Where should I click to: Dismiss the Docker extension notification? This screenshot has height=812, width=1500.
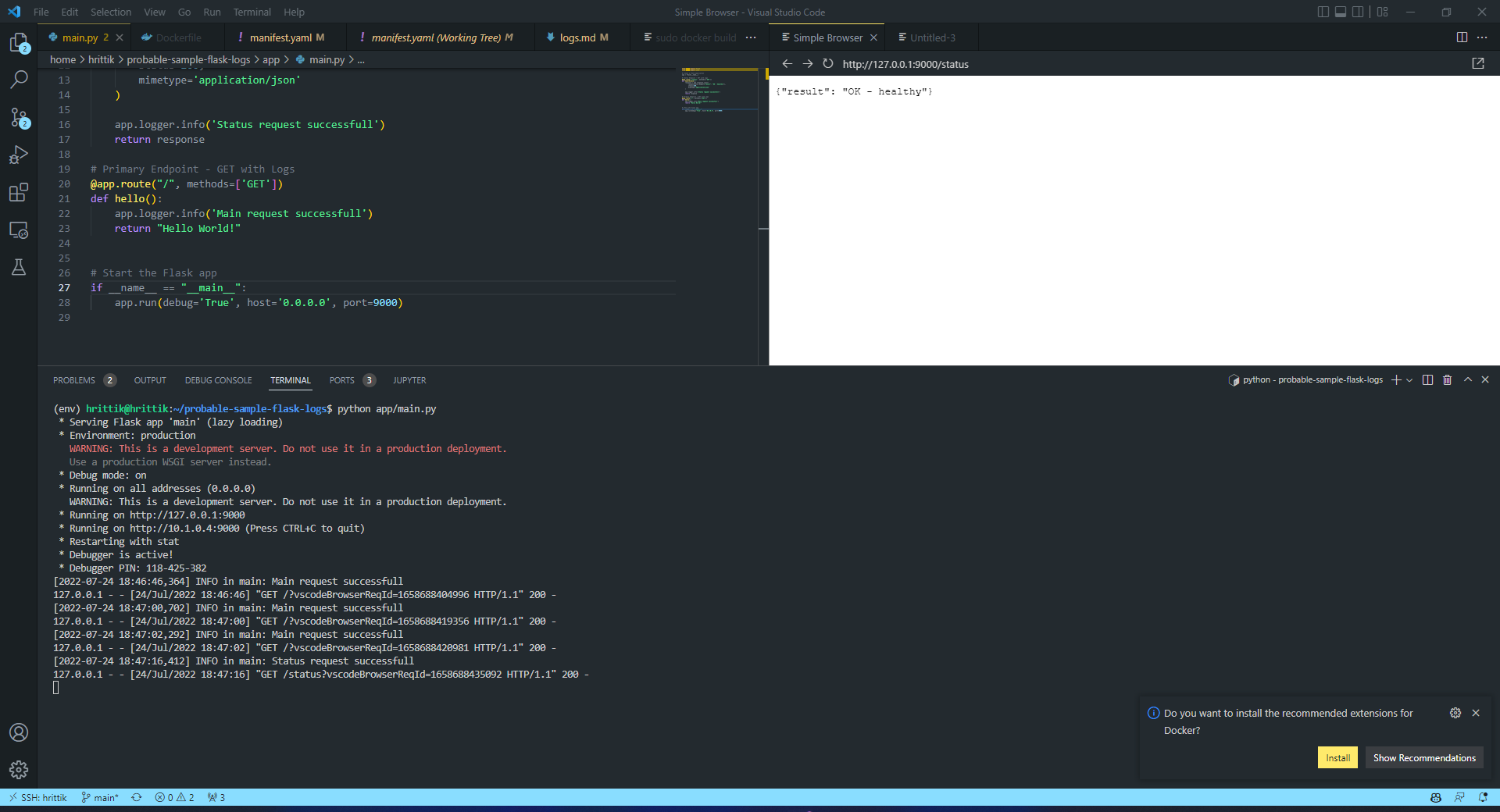(x=1476, y=713)
